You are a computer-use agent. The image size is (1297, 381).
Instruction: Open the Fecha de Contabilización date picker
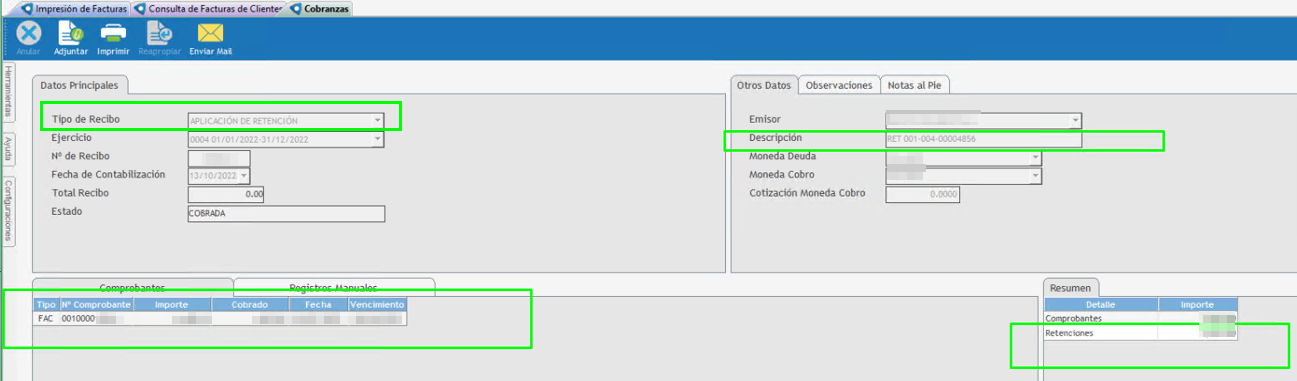pos(244,176)
